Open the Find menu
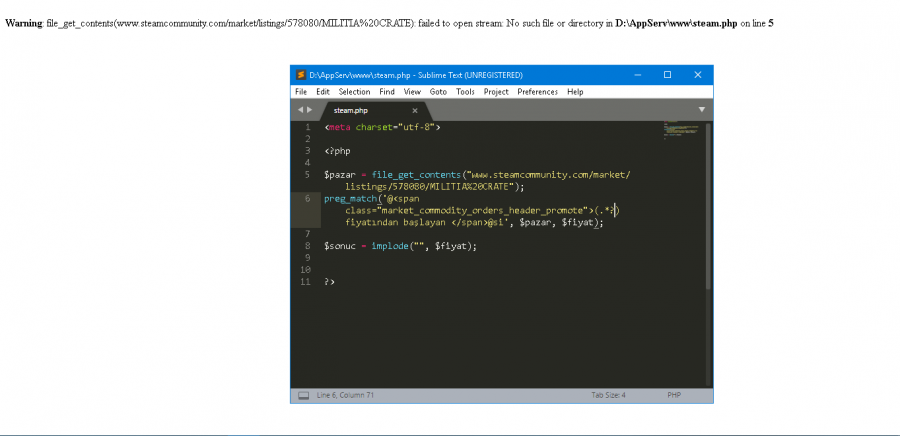 tap(387, 92)
